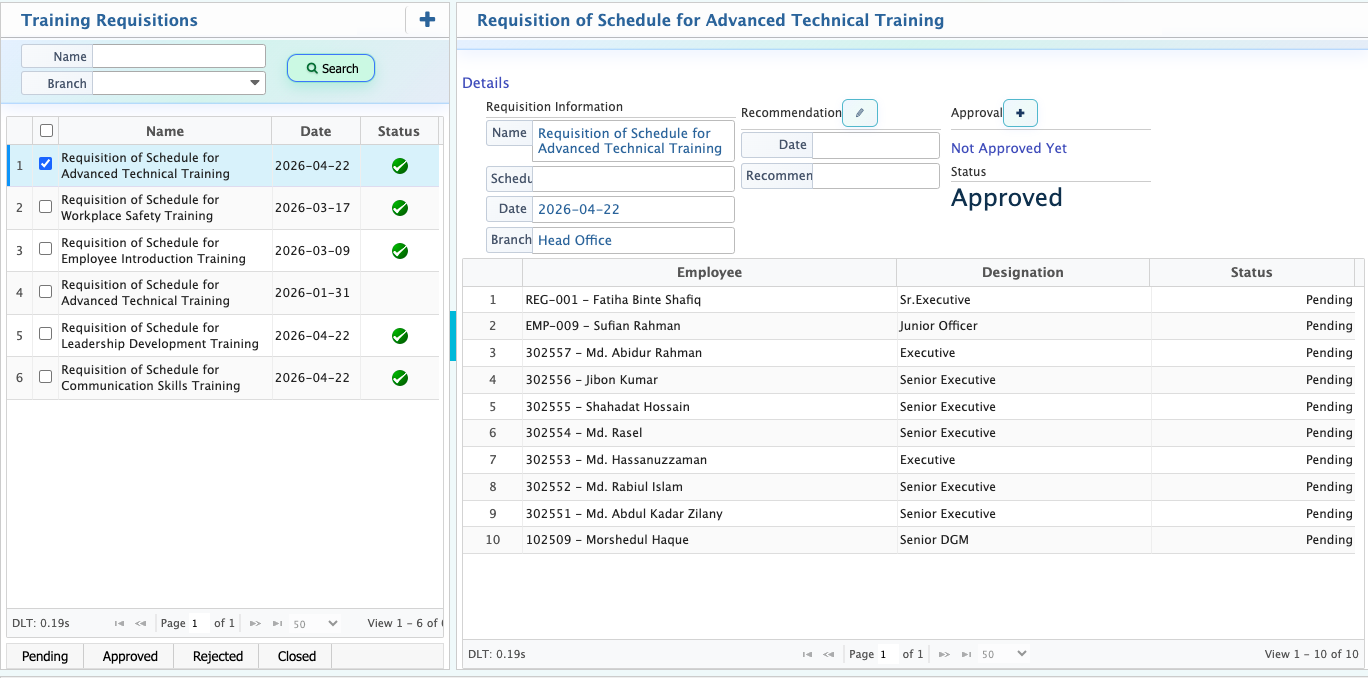Open rows-per-page dropdown in requisitions list pager
The width and height of the screenshot is (1368, 678).
316,624
